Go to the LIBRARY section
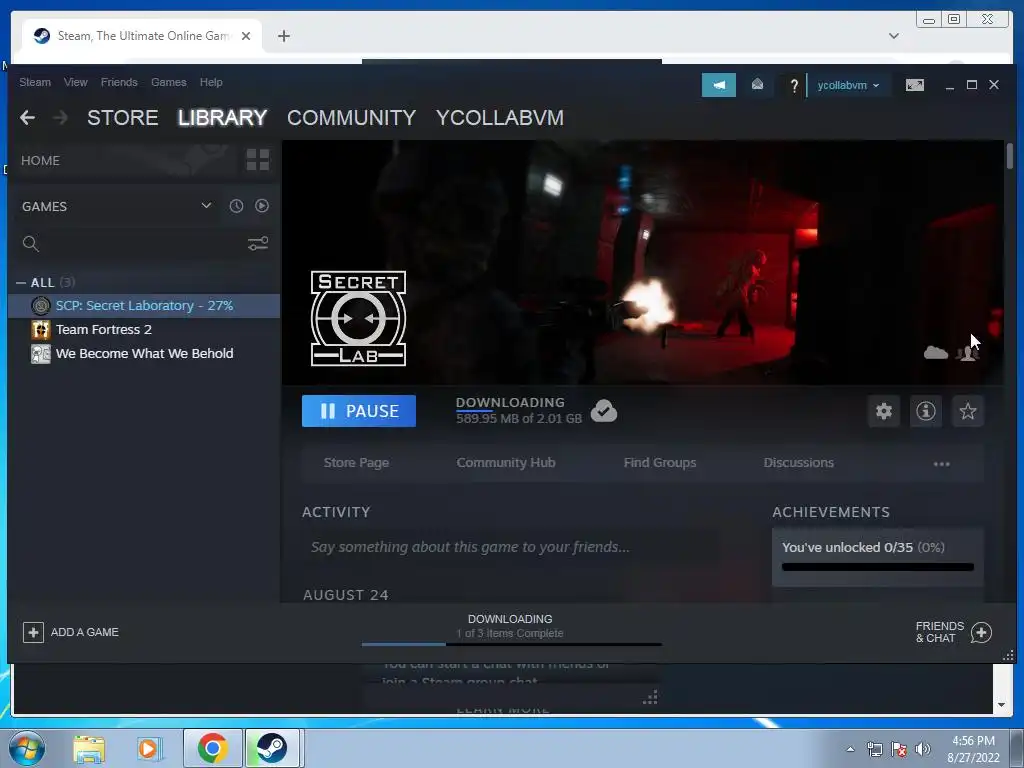This screenshot has width=1024, height=768. click(x=223, y=118)
